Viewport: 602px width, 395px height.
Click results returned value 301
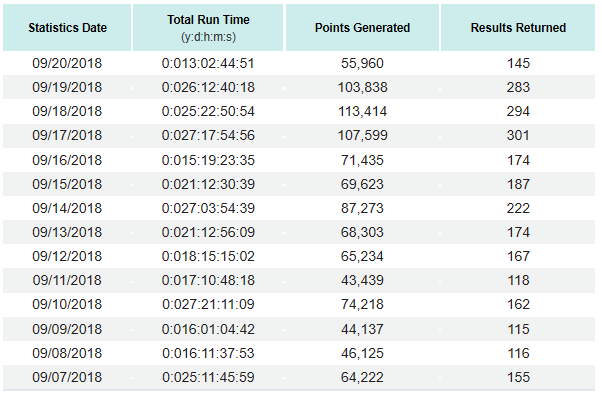click(518, 135)
